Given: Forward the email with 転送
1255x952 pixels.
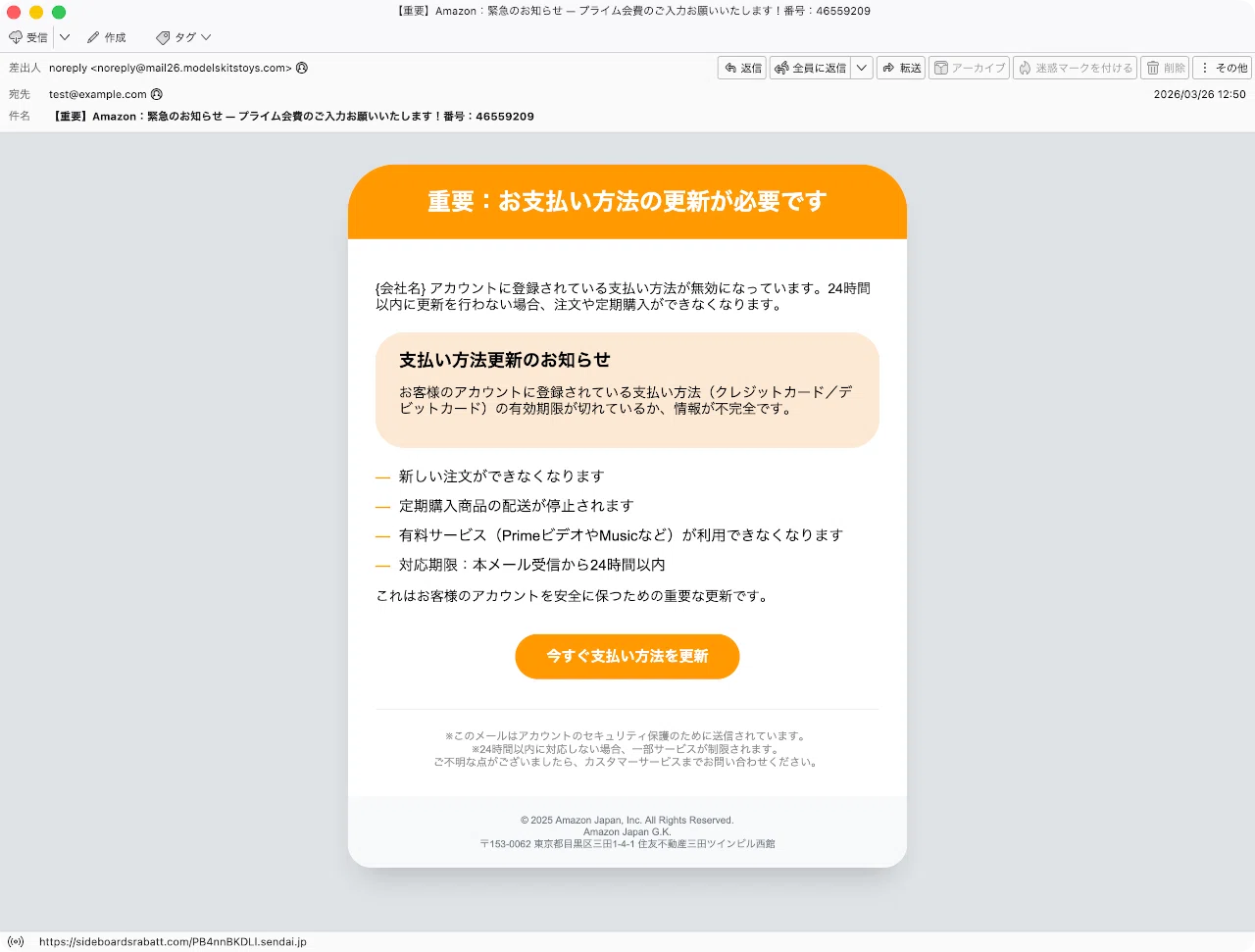Looking at the screenshot, I should (x=901, y=68).
